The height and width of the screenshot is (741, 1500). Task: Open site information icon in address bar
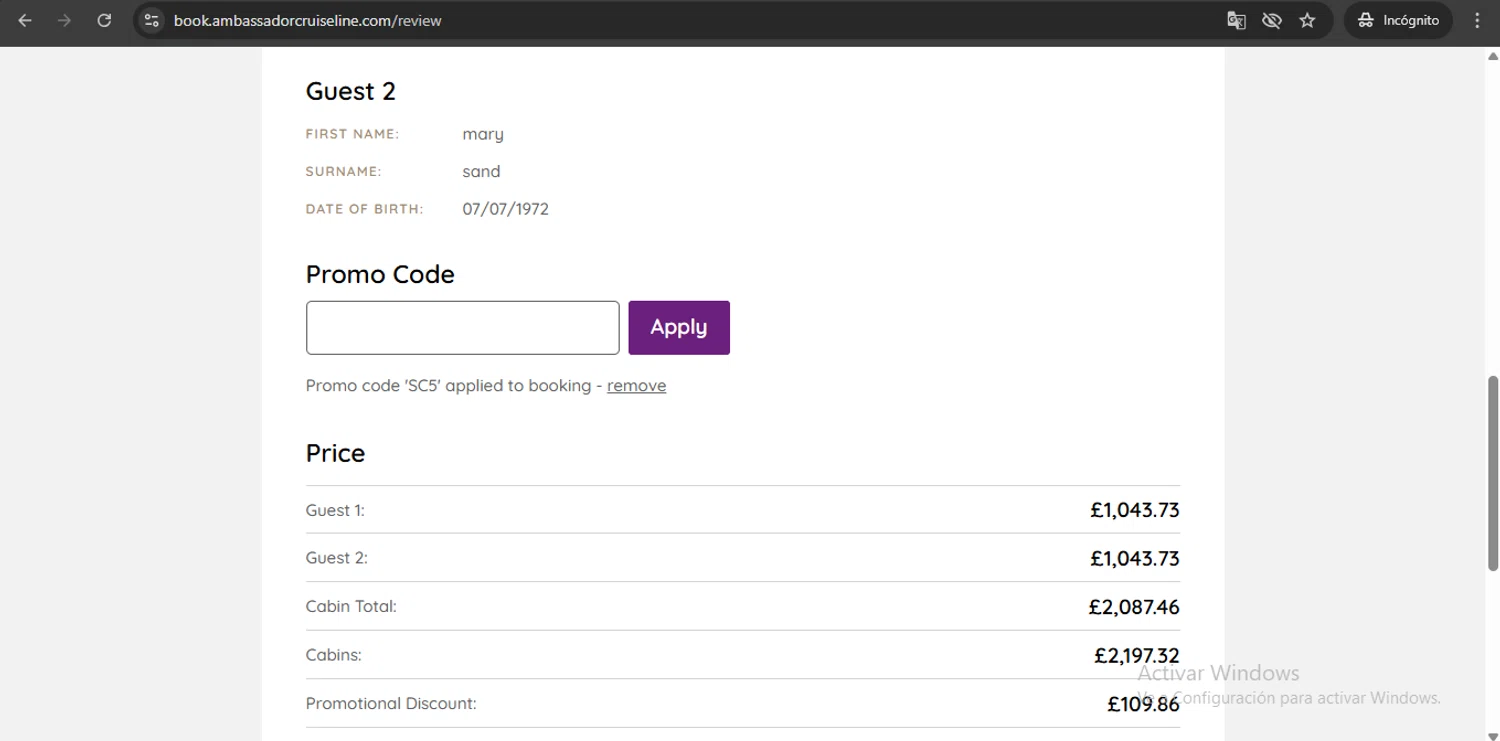pyautogui.click(x=151, y=20)
